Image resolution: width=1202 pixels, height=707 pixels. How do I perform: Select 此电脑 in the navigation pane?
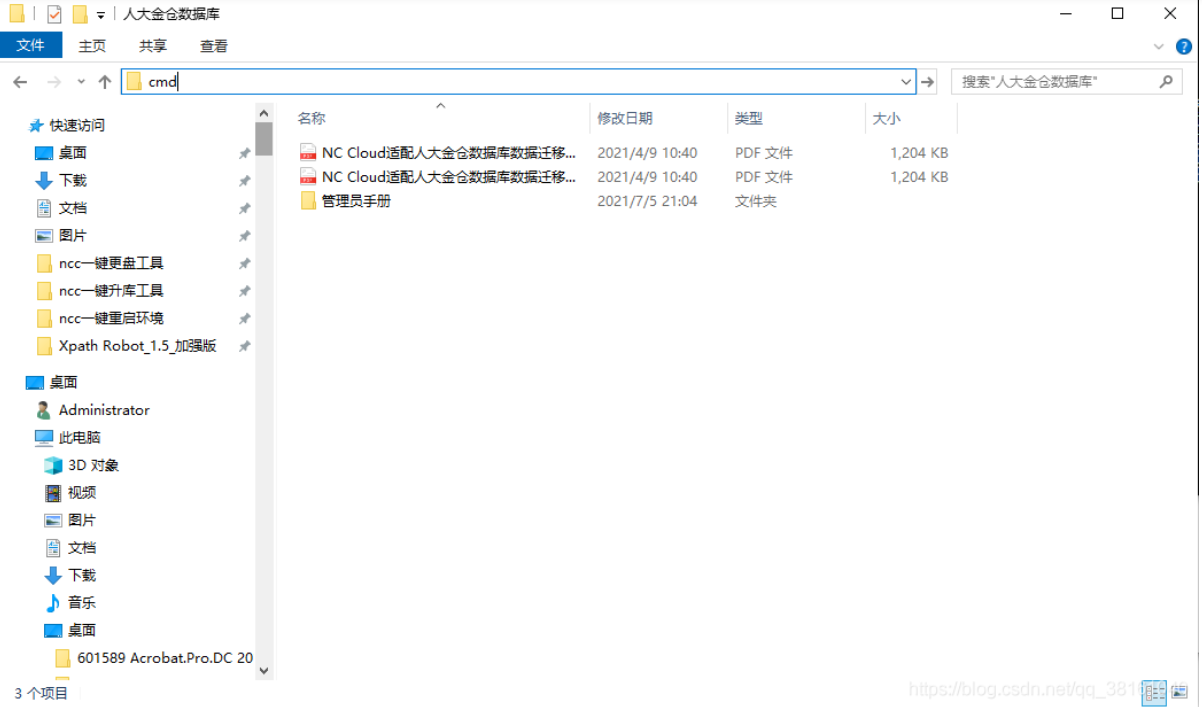[x=79, y=437]
